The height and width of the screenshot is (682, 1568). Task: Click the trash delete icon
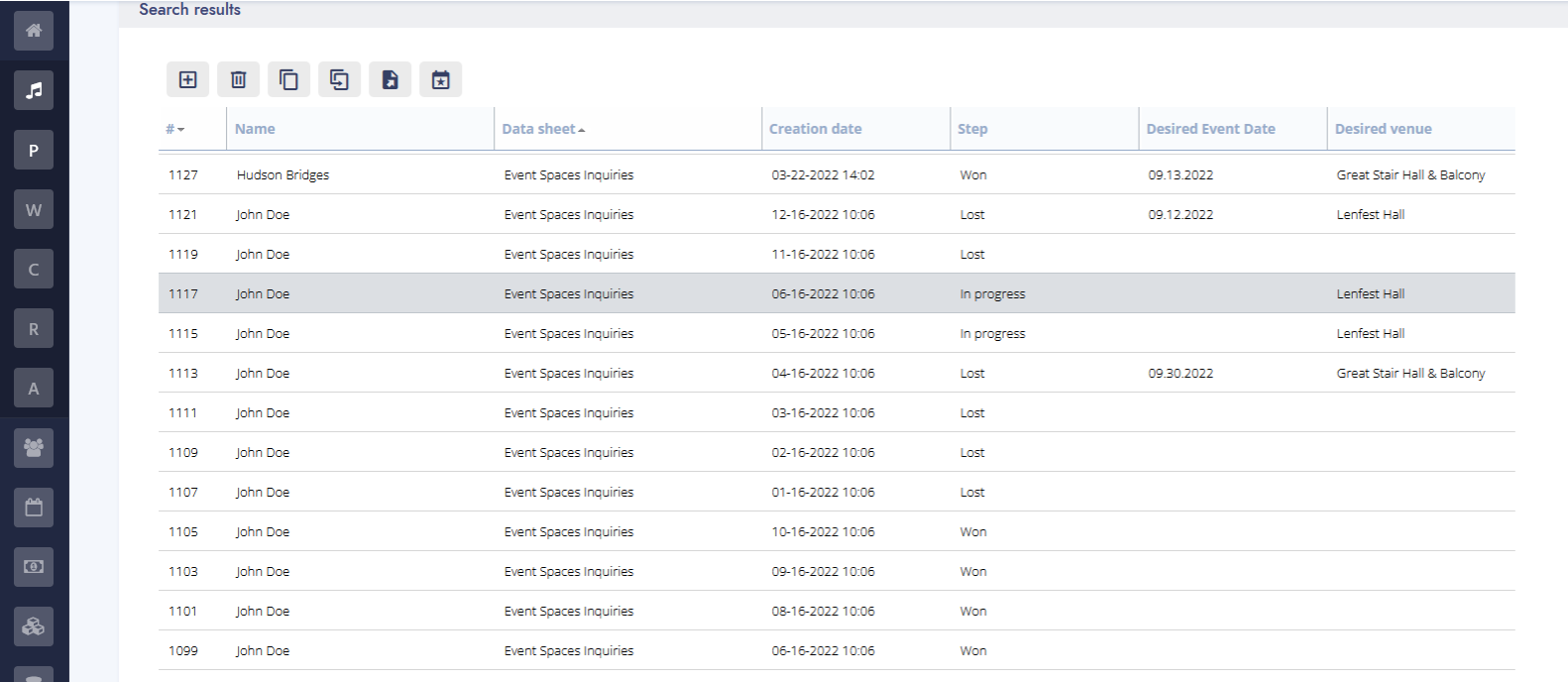238,79
